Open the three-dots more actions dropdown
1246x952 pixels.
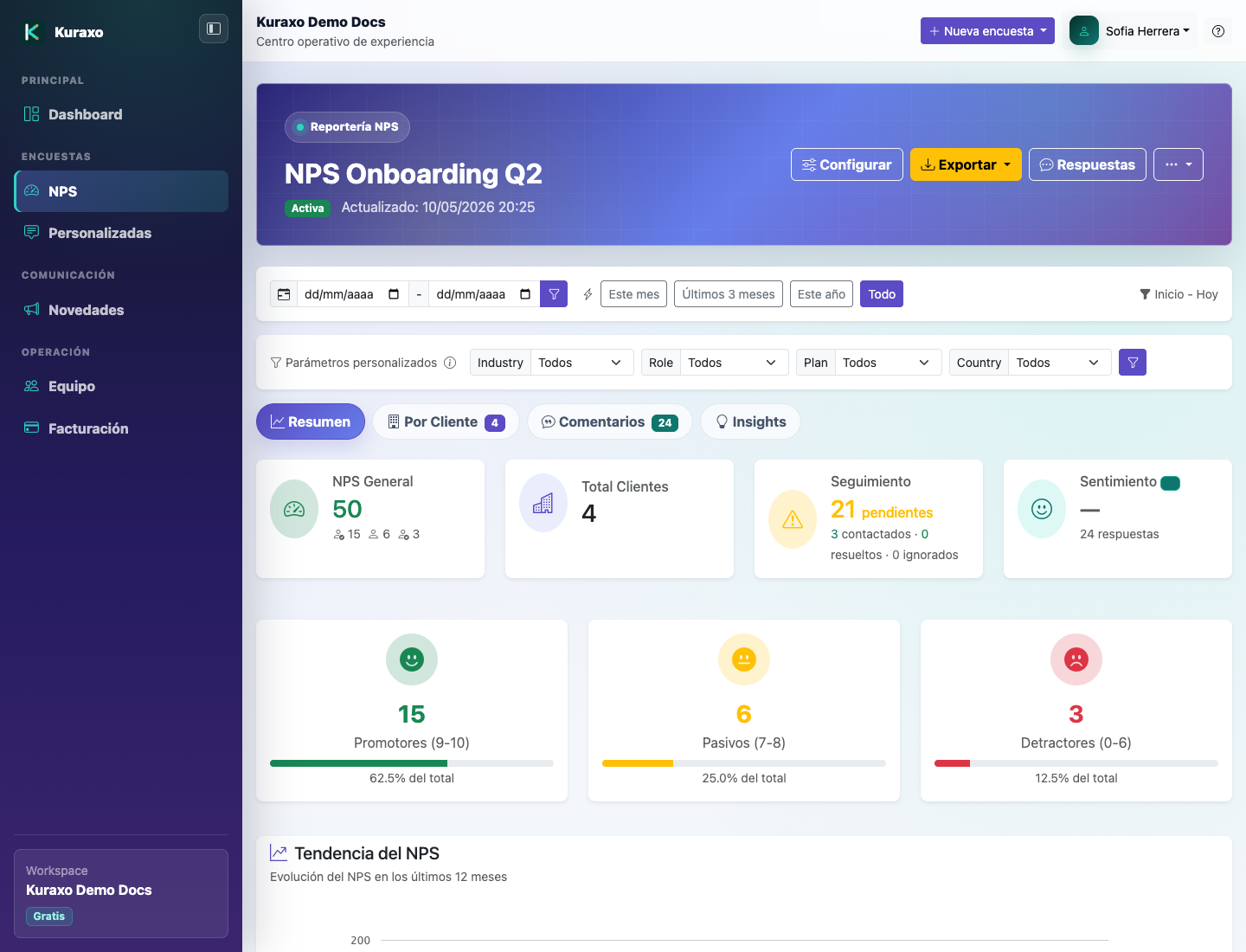point(1179,164)
